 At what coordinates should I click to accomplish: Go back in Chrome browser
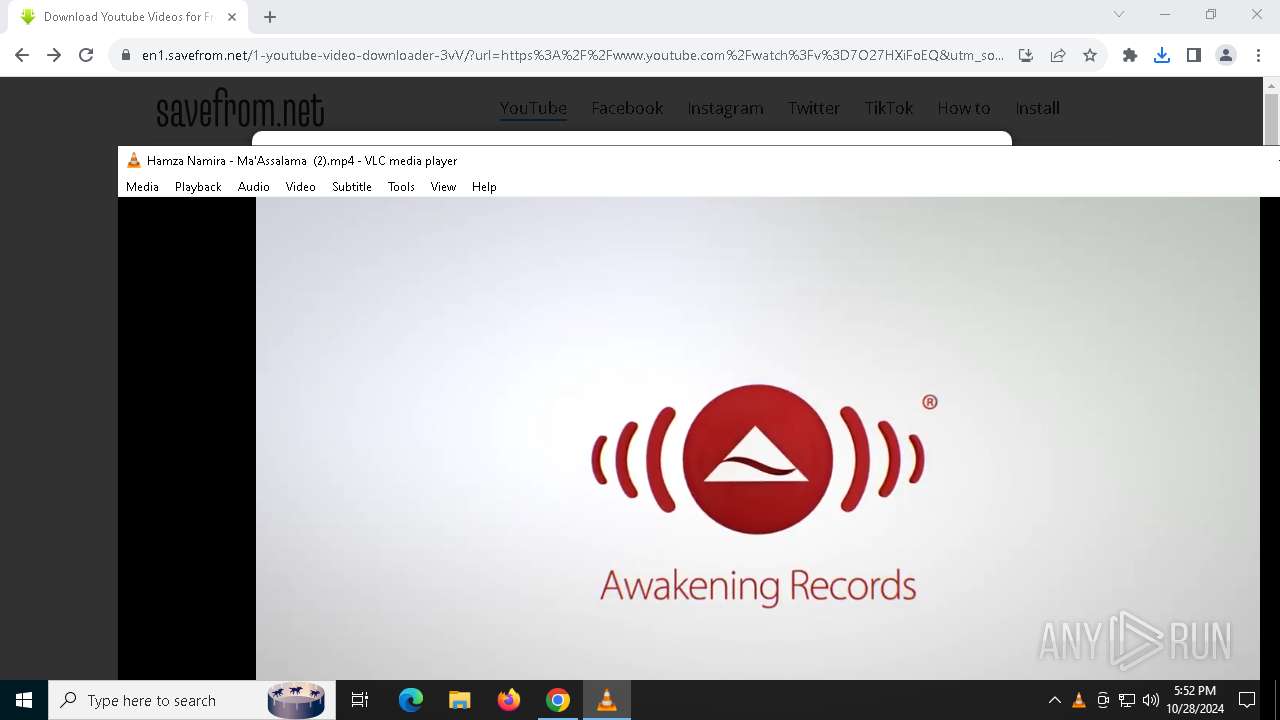point(22,55)
